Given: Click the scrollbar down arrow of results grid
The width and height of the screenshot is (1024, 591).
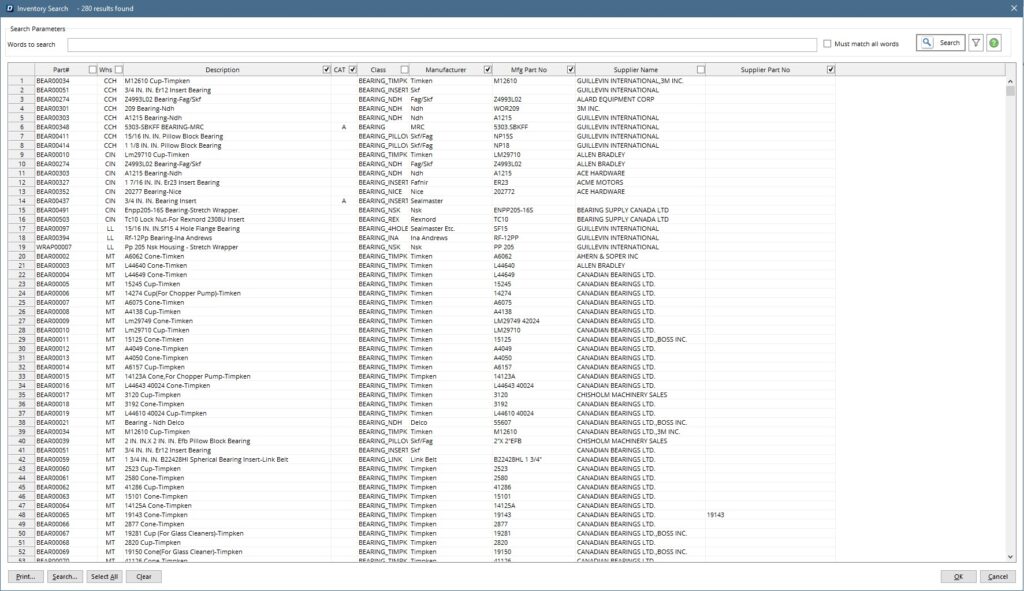Looking at the screenshot, I should pyautogui.click(x=1010, y=557).
